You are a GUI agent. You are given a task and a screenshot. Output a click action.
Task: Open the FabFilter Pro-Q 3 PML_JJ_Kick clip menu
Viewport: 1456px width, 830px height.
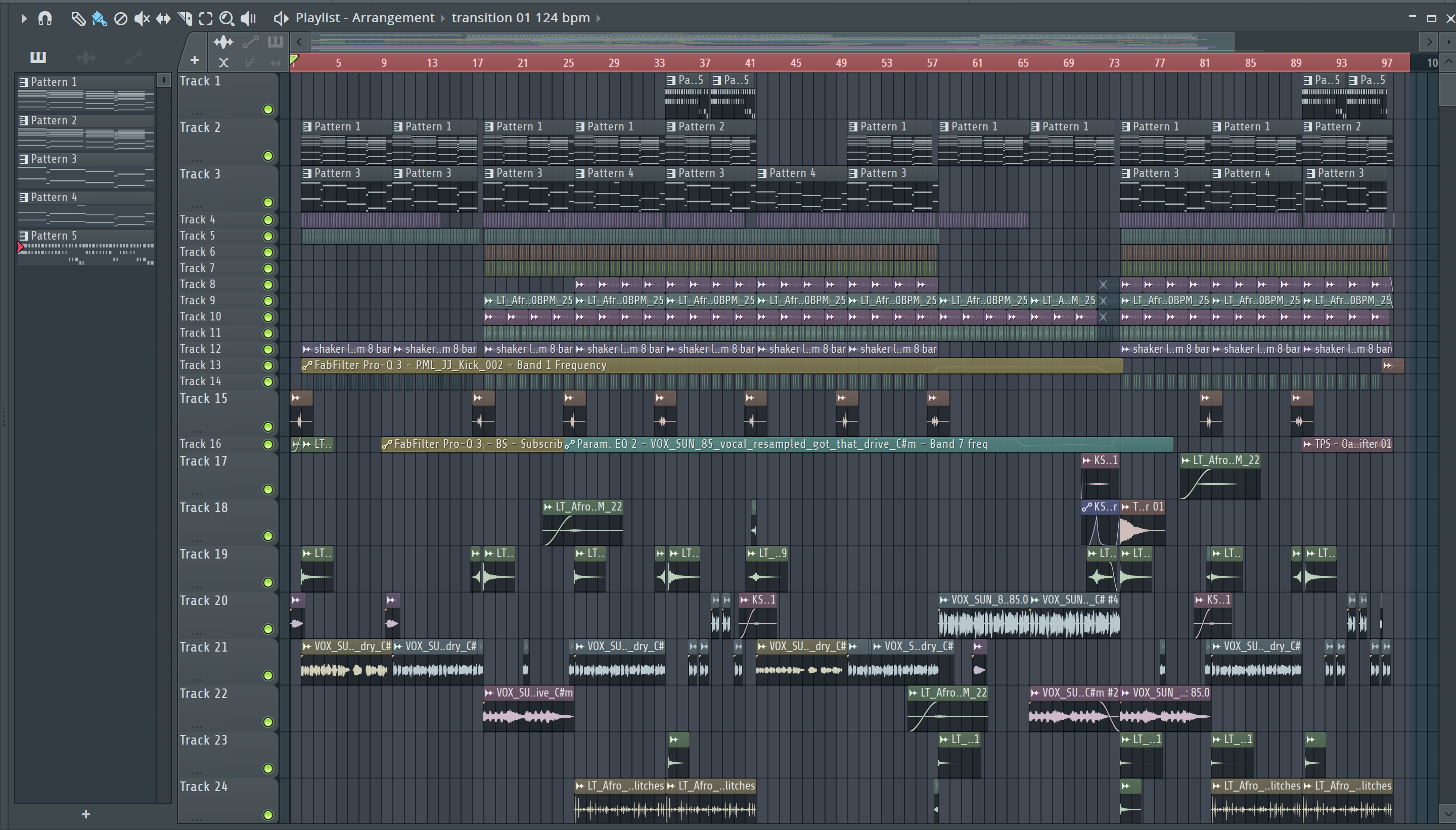coord(307,365)
